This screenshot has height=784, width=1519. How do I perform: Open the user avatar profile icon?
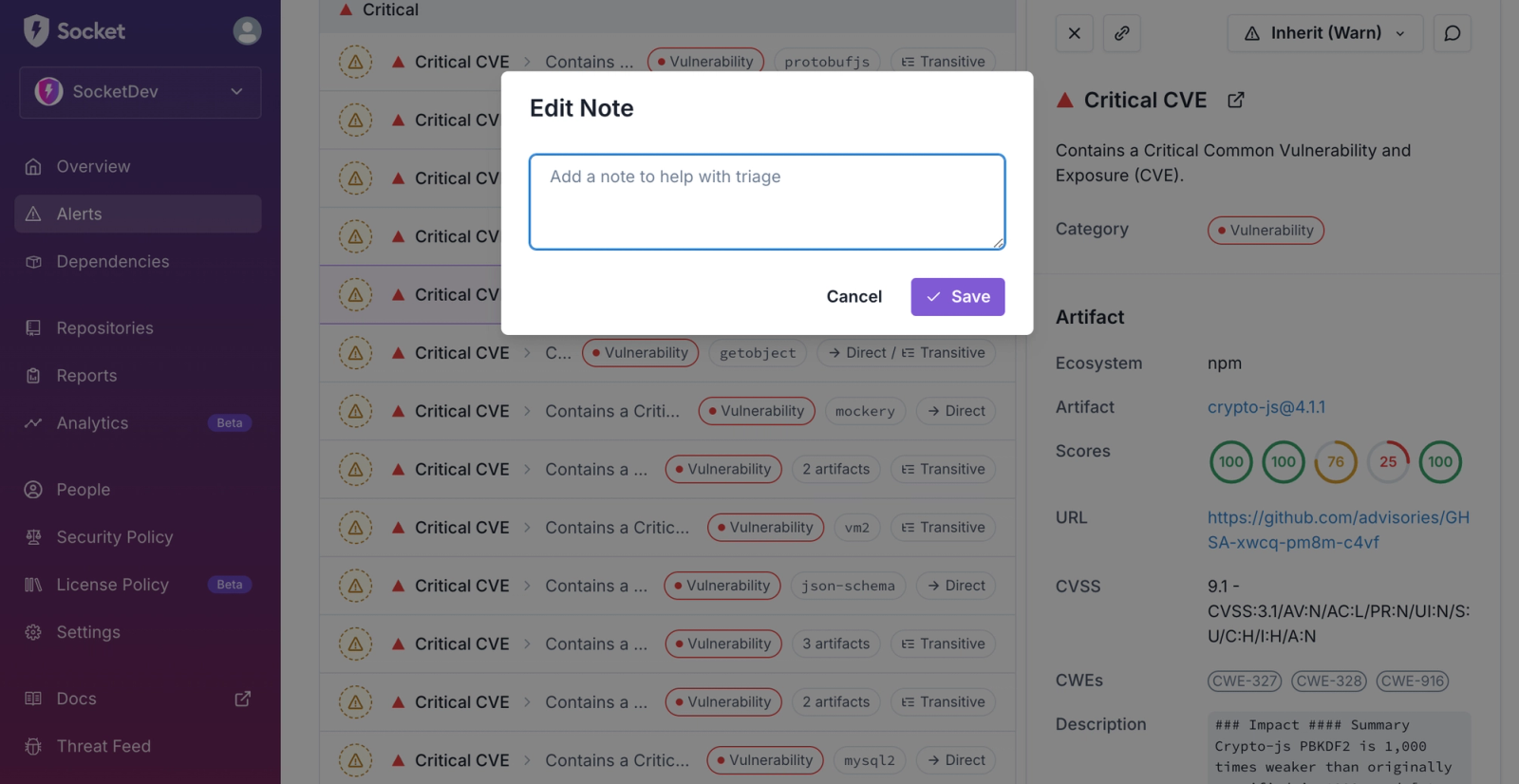[247, 31]
